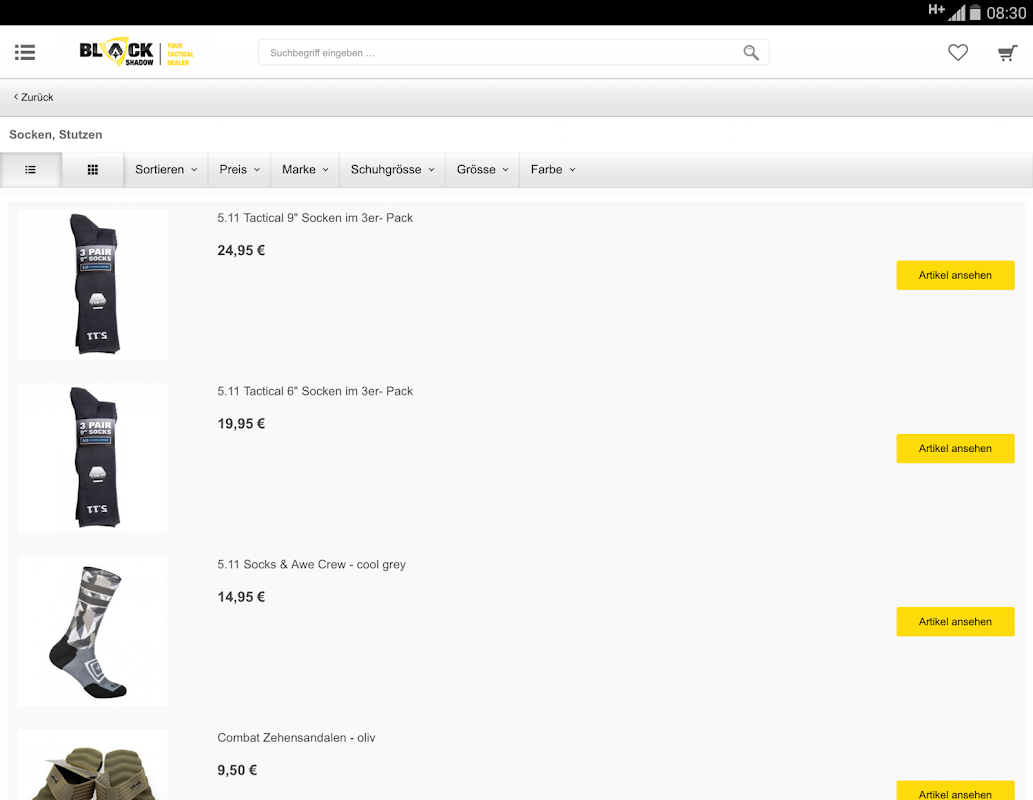Expand the Preis filter dropdown
The height and width of the screenshot is (800, 1033).
pos(240,170)
